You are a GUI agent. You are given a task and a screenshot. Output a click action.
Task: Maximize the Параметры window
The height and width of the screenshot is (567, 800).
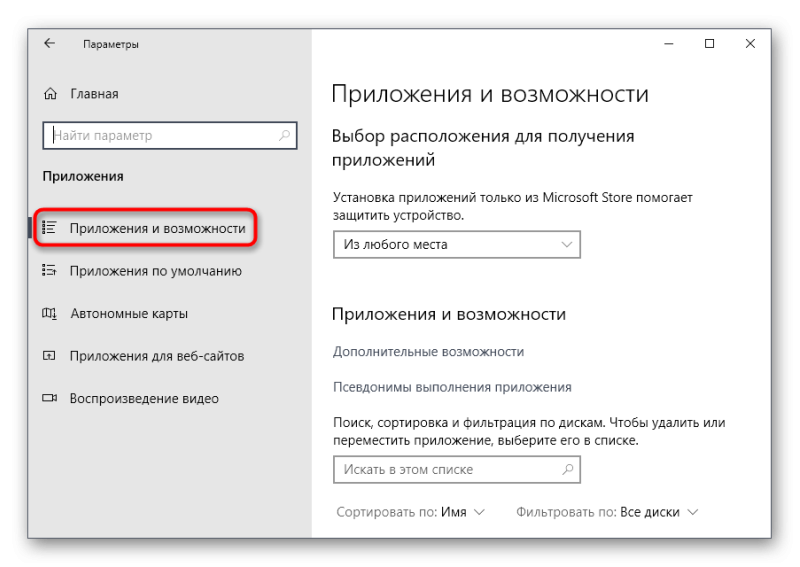tap(709, 44)
